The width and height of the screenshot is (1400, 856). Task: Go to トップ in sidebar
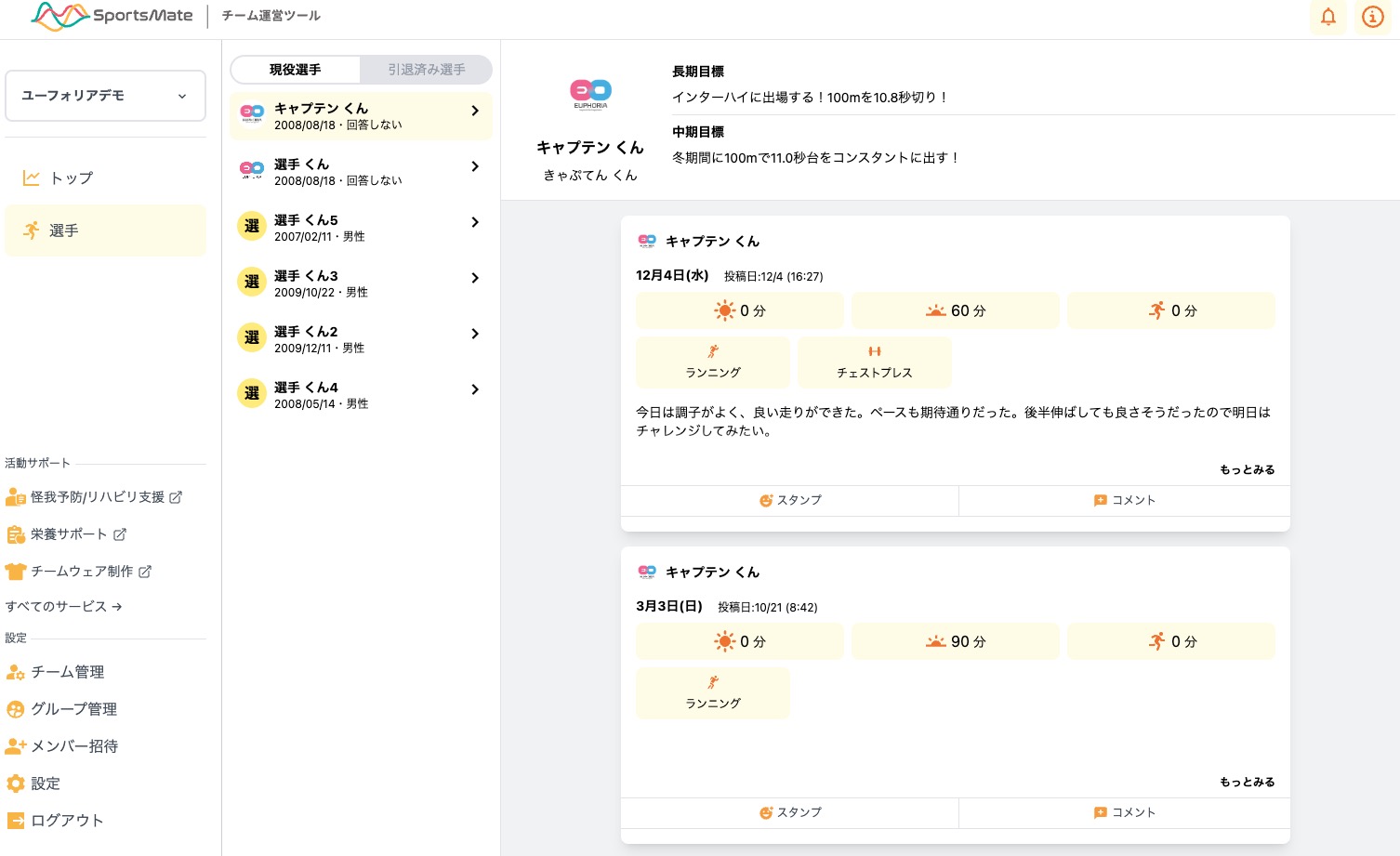105,178
